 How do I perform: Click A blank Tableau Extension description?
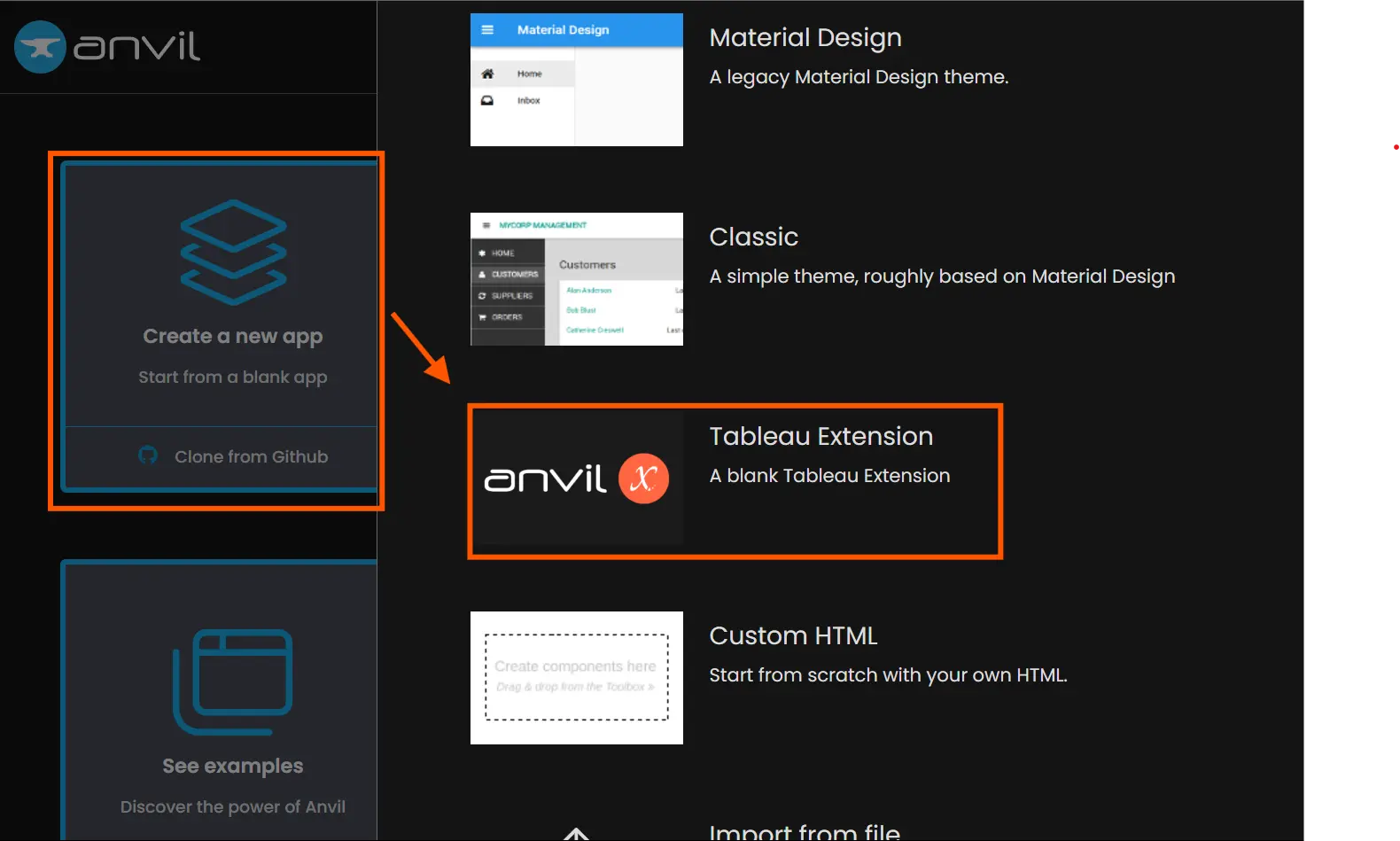tap(829, 476)
